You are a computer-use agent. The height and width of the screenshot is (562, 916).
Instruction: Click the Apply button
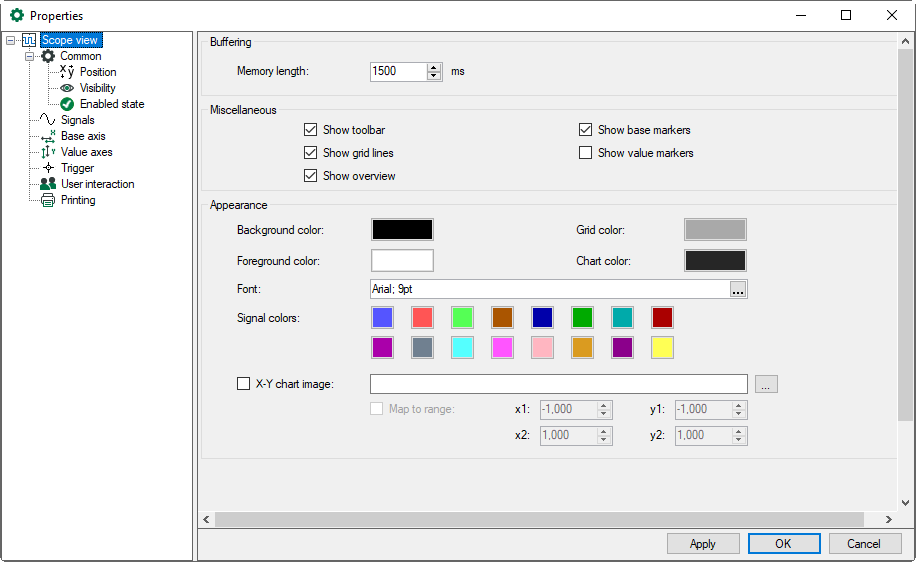[x=703, y=544]
